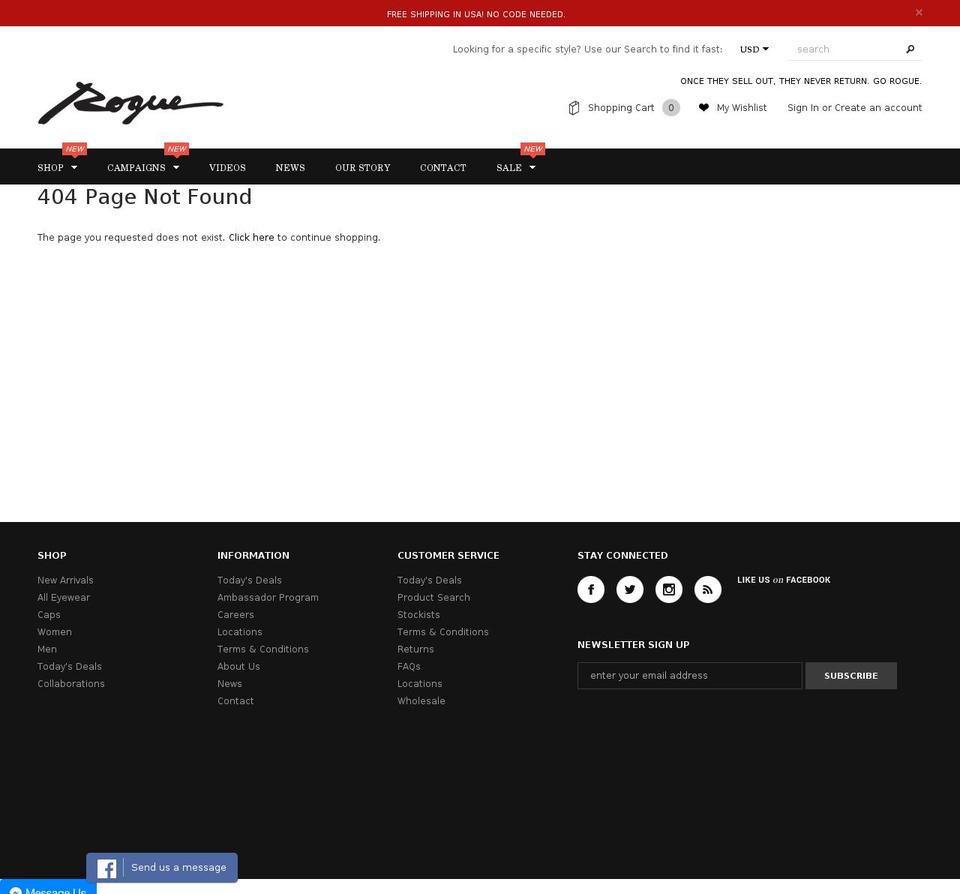The width and height of the screenshot is (960, 894).
Task: Open Like Us on Facebook link
Action: pyautogui.click(x=784, y=580)
